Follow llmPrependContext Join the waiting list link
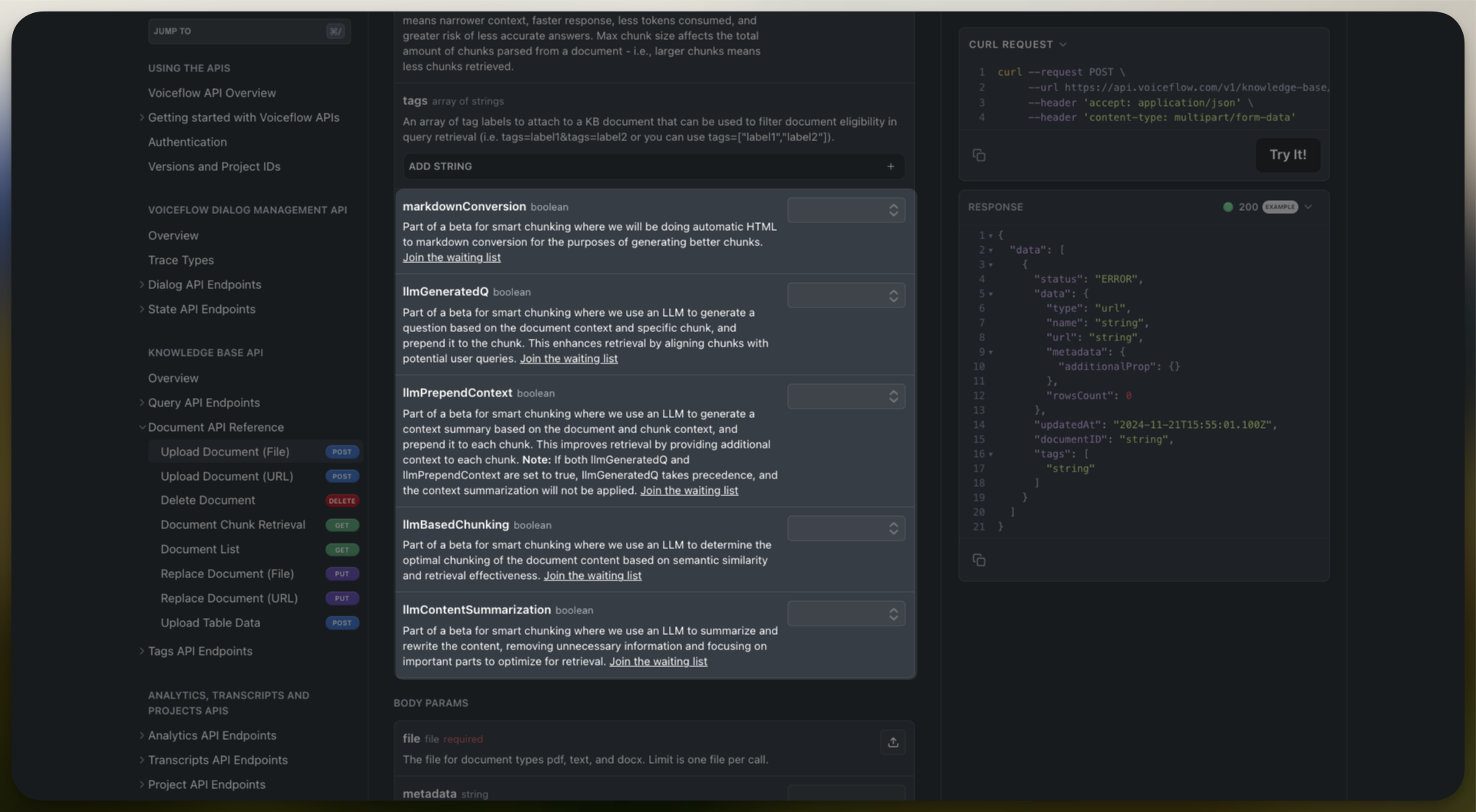The height and width of the screenshot is (812, 1476). 690,491
